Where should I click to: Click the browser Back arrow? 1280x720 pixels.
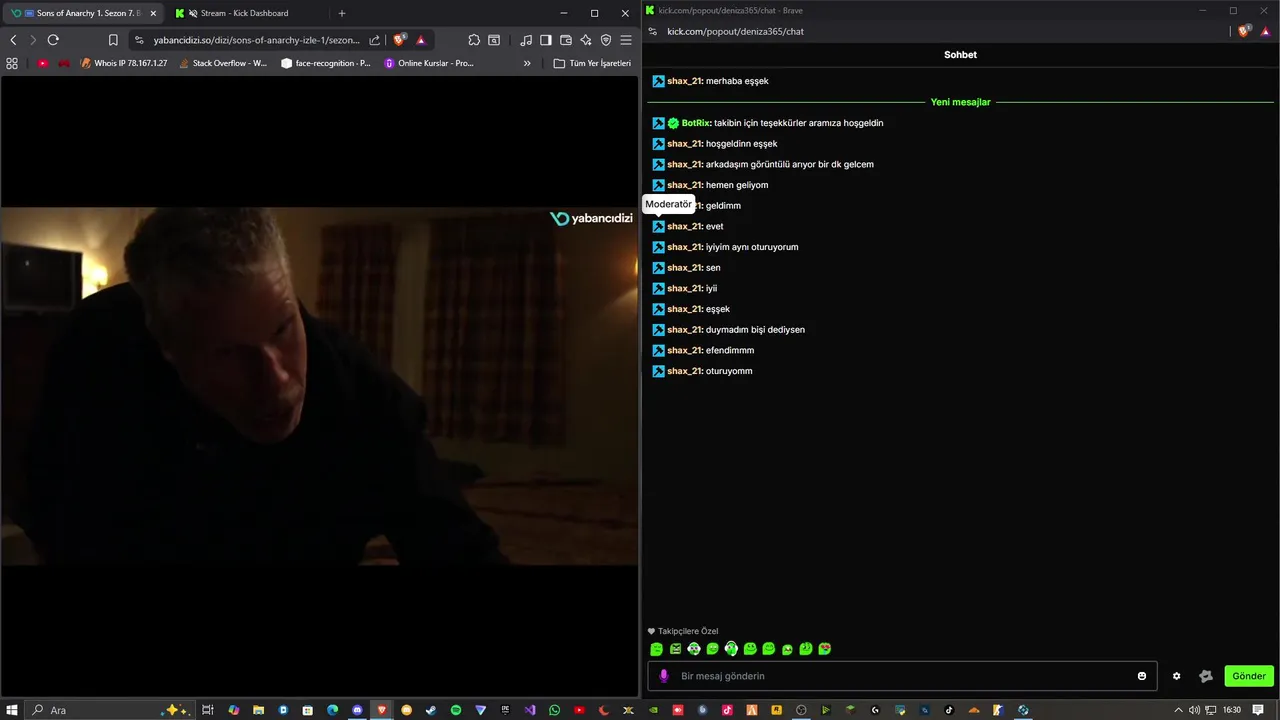[x=13, y=40]
